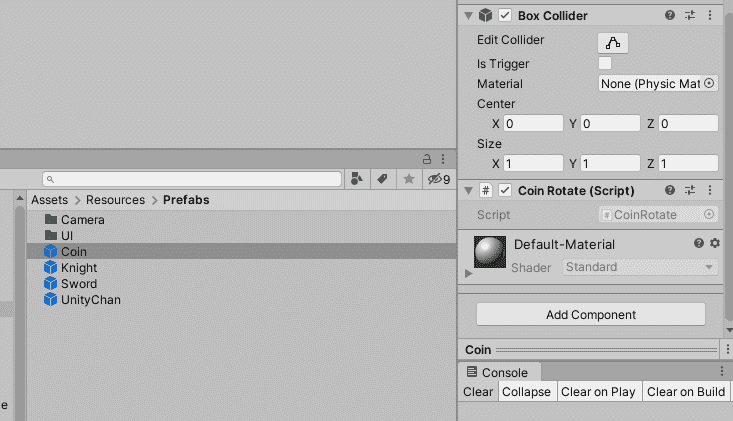
Task: Click the Coin prefab cube icon
Action: (x=50, y=251)
